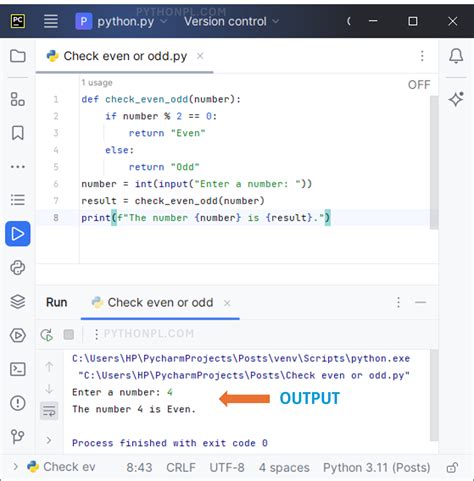Click the print statement on line 8
The width and height of the screenshot is (474, 481).
[x=206, y=218]
